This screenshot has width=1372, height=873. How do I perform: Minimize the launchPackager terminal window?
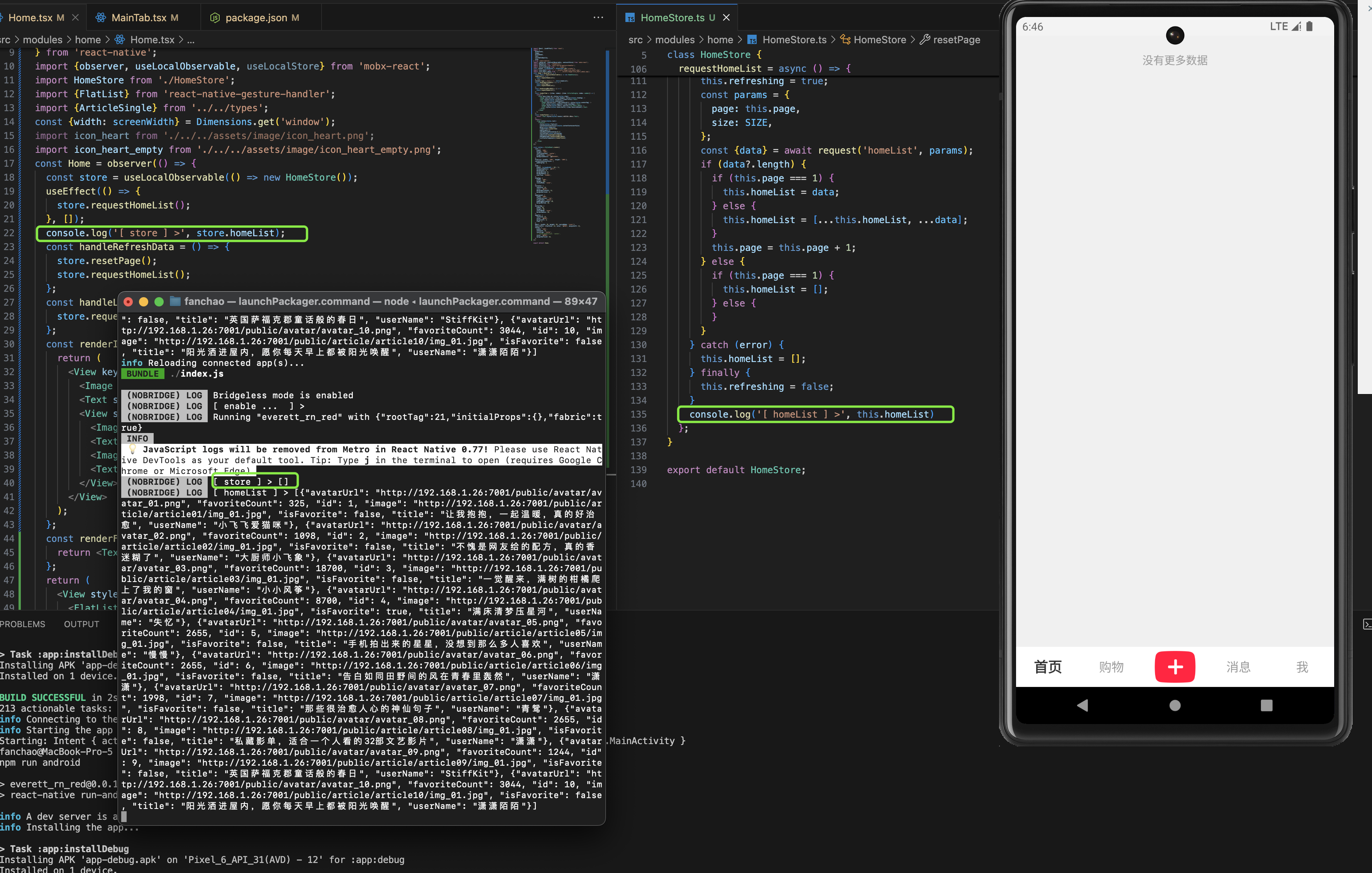click(x=144, y=301)
